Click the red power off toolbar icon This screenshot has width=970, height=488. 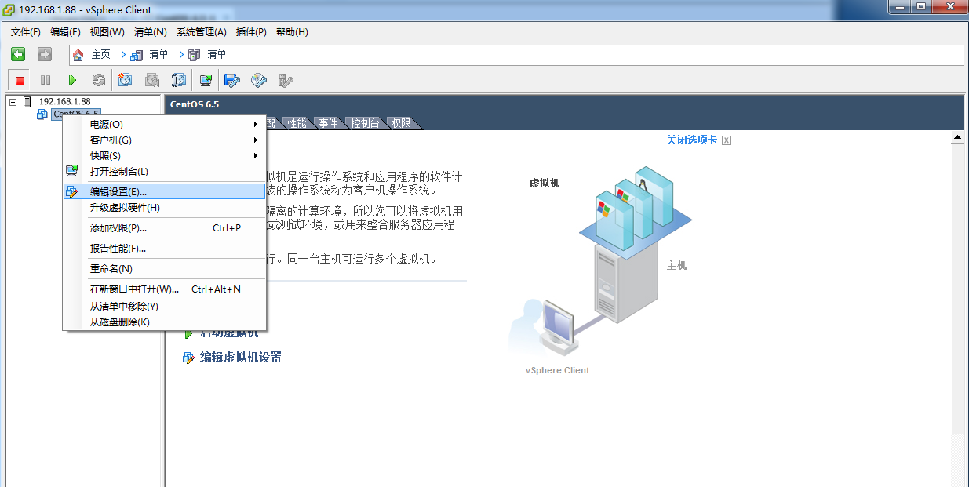click(20, 80)
